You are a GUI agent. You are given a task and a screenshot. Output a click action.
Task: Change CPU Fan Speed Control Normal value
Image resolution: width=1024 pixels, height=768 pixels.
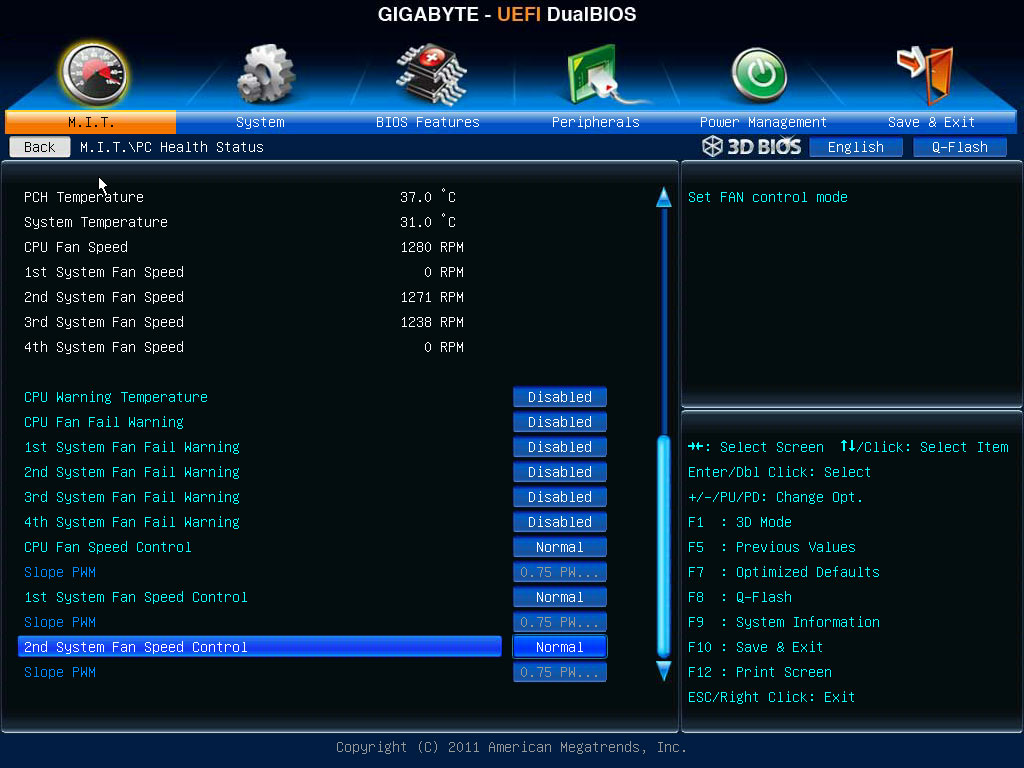pos(560,547)
